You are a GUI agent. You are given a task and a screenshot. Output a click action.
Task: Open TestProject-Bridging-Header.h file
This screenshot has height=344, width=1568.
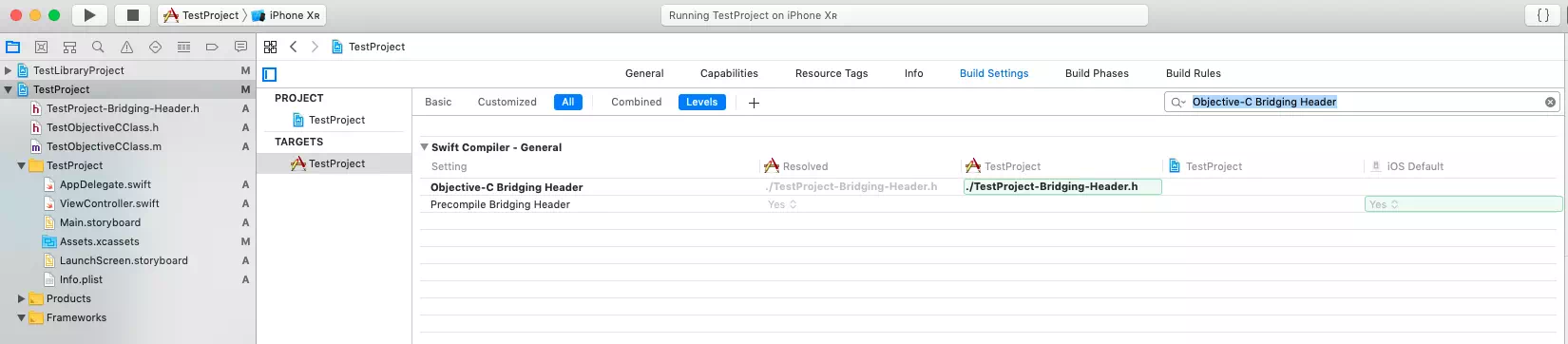coord(123,108)
